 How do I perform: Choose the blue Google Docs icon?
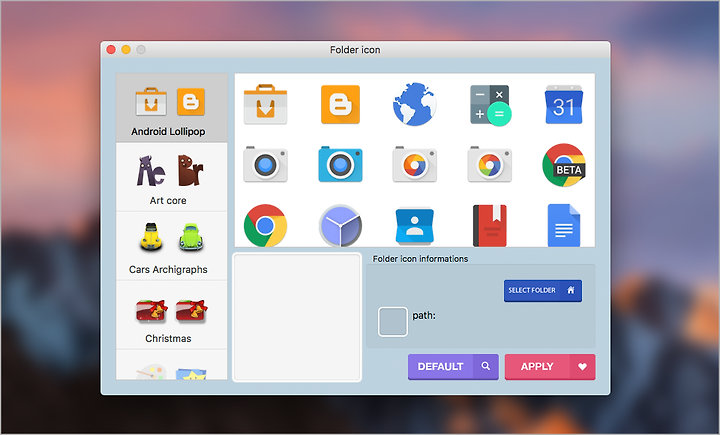click(564, 226)
